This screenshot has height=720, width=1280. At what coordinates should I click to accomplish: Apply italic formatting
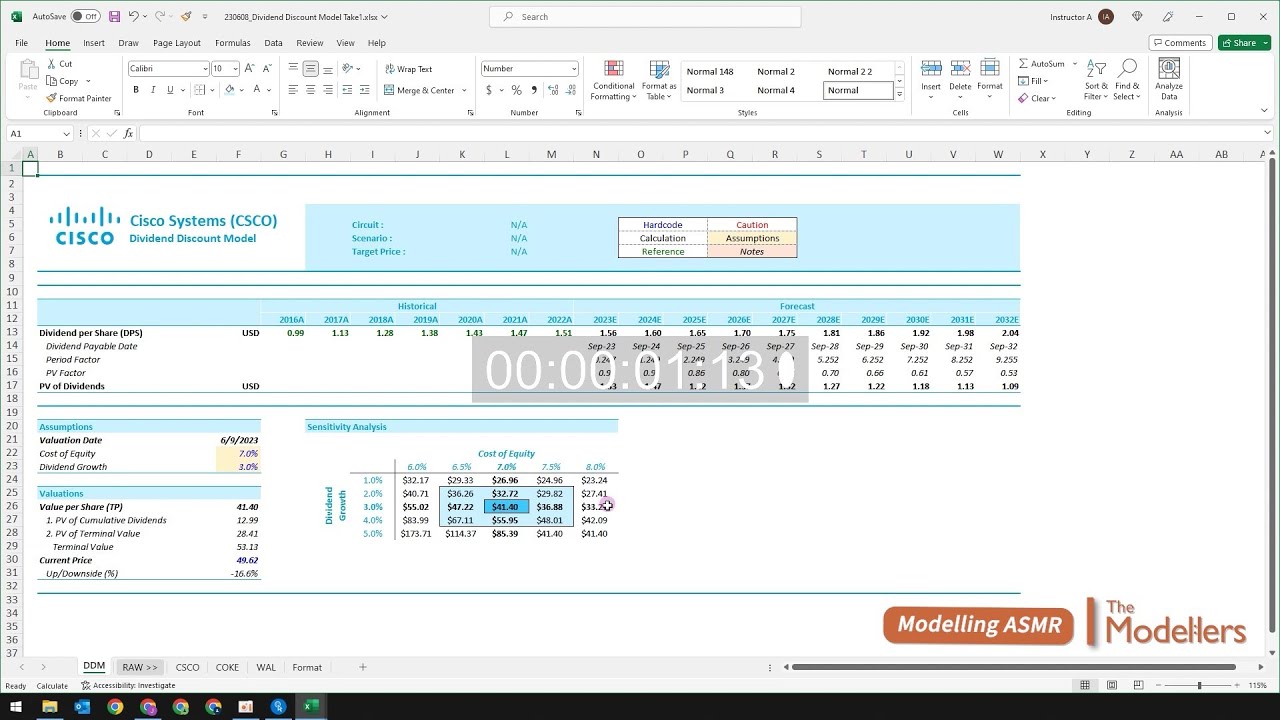pos(152,90)
